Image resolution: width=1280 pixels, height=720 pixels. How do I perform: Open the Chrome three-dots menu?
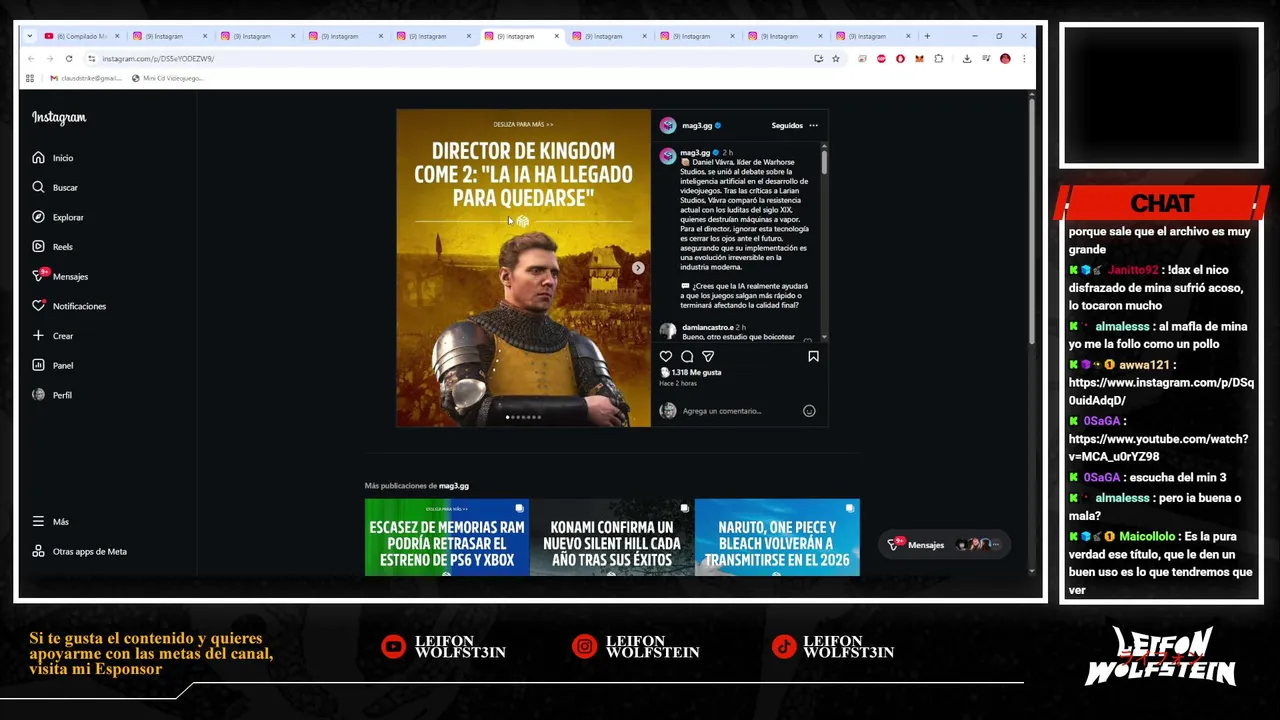1024,59
